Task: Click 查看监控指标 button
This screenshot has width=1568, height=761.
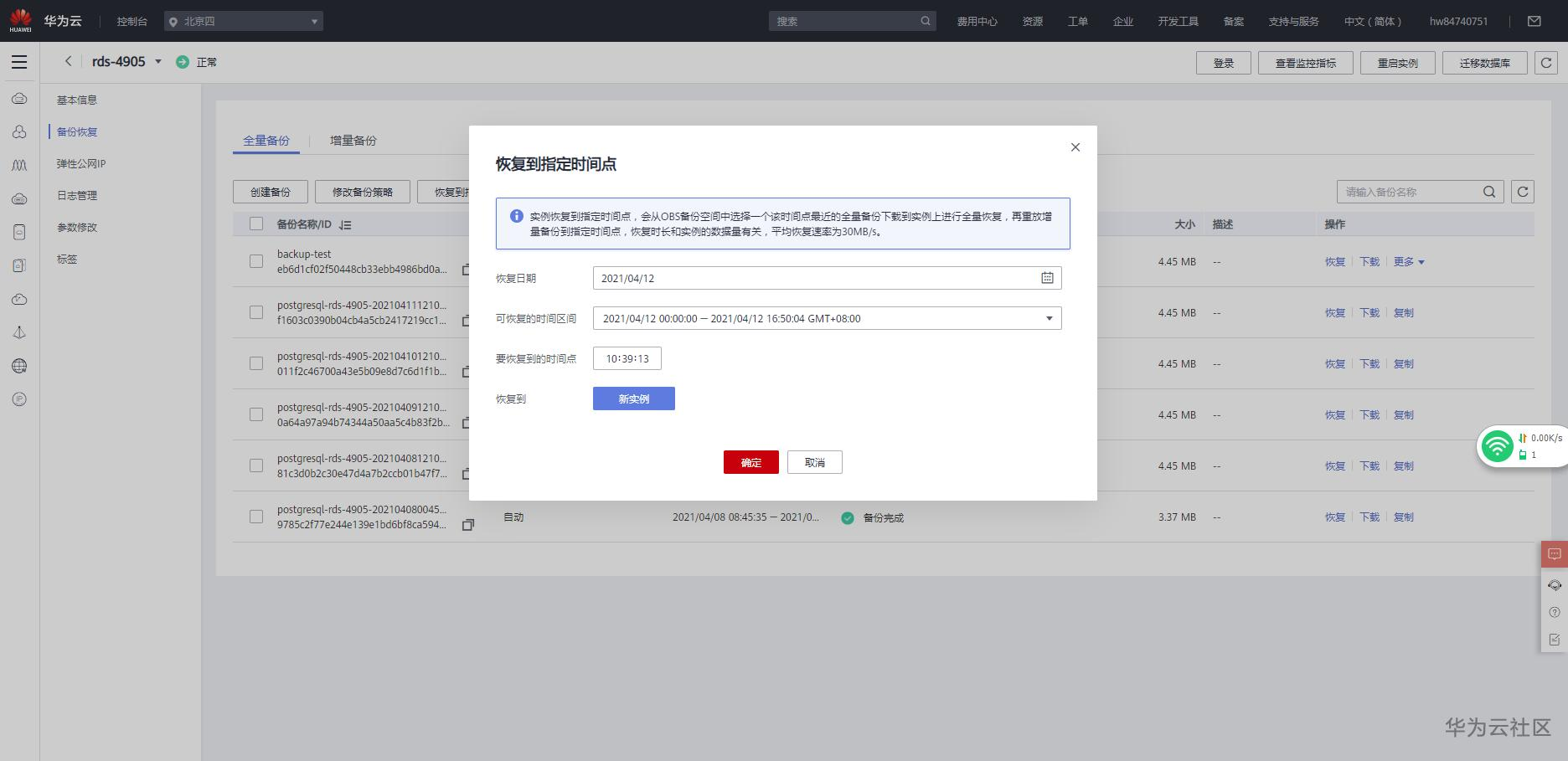Action: [x=1306, y=63]
